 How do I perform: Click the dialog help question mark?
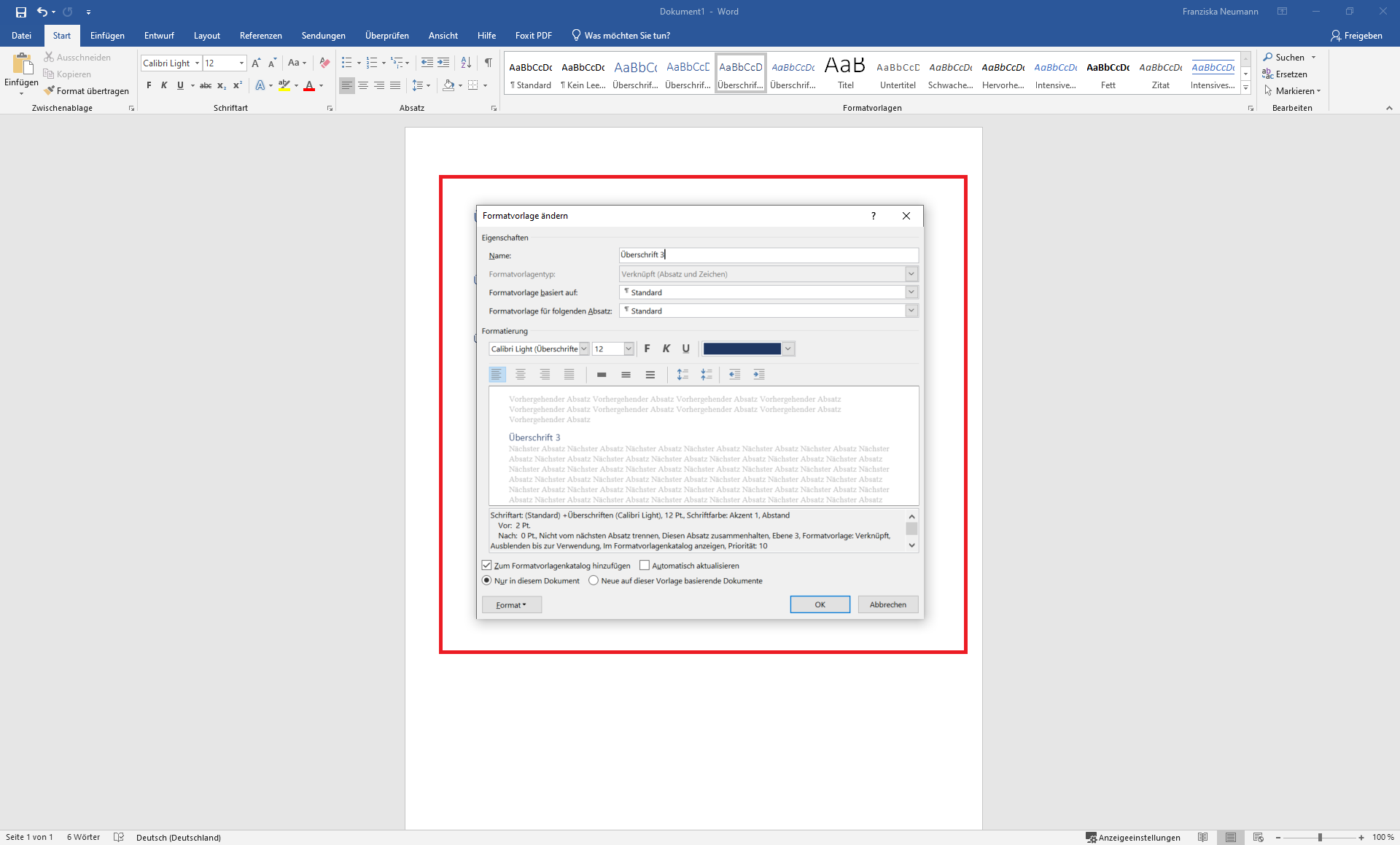click(873, 216)
